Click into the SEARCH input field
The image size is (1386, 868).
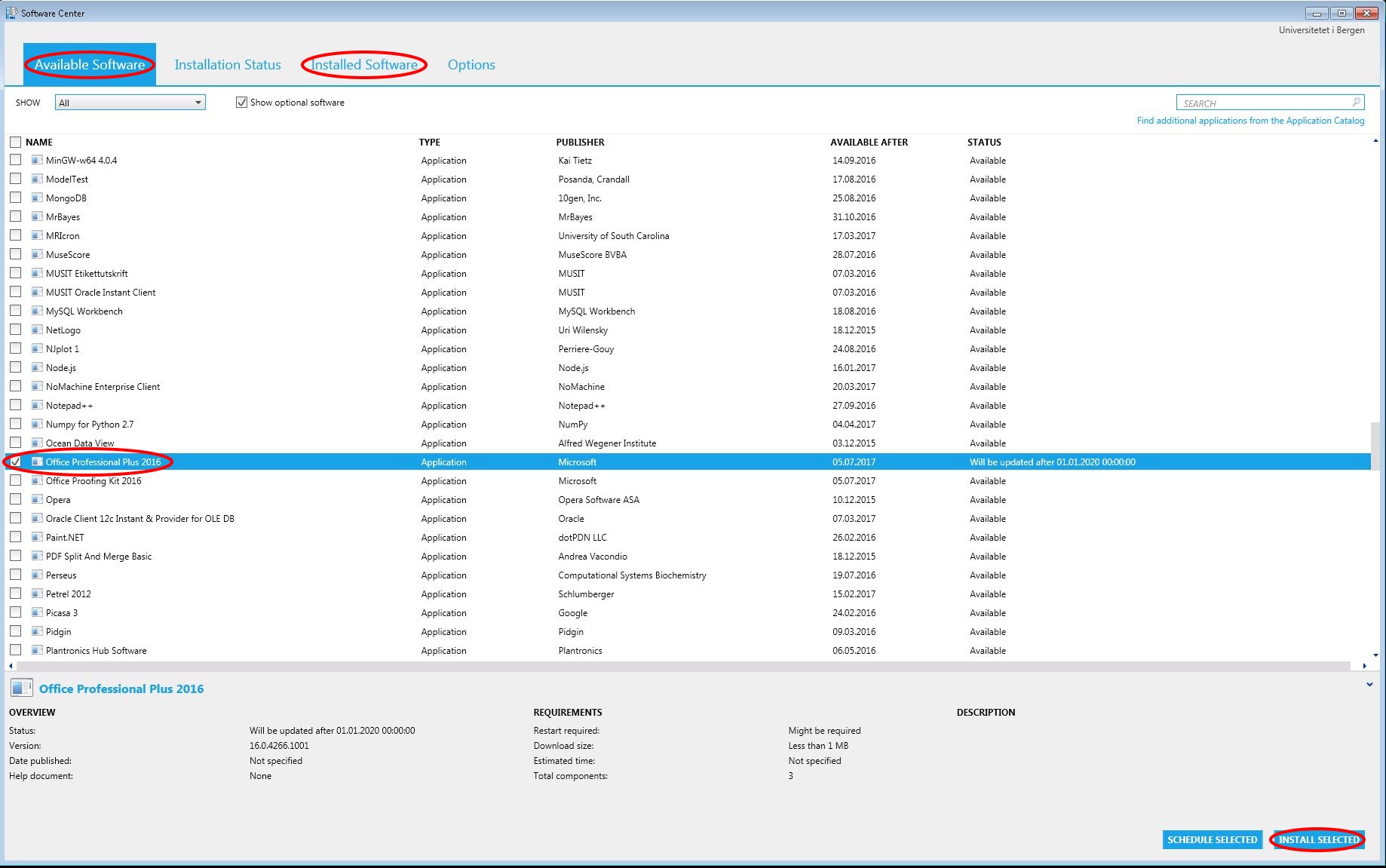click(x=1263, y=103)
